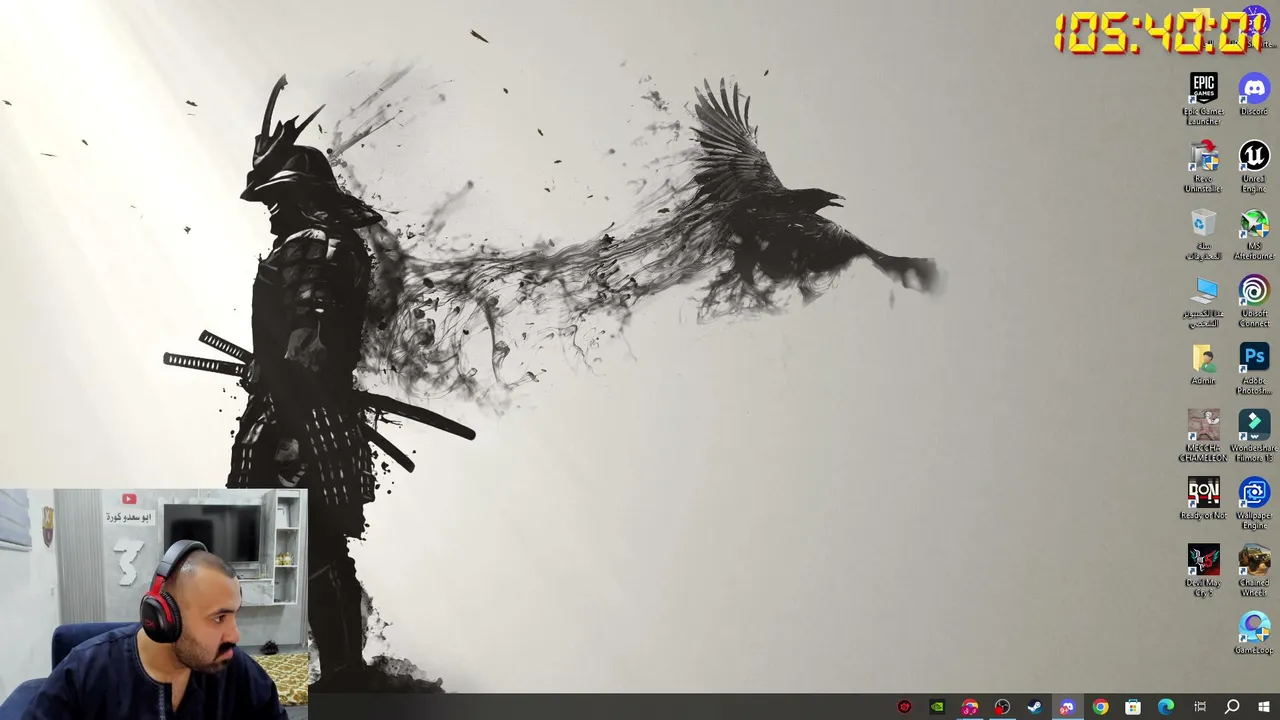Open Microsoft Store from the taskbar
Viewport: 1280px width, 720px height.
pos(1133,707)
